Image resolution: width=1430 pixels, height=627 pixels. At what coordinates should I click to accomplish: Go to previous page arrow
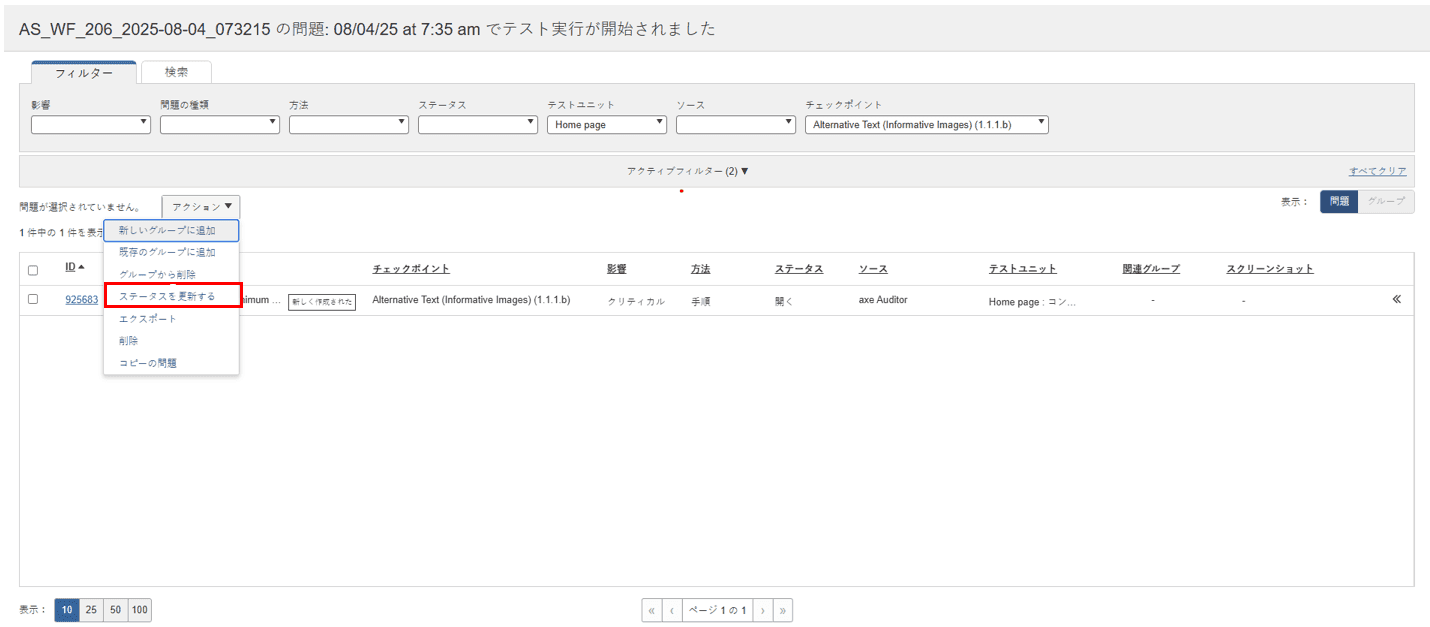672,610
